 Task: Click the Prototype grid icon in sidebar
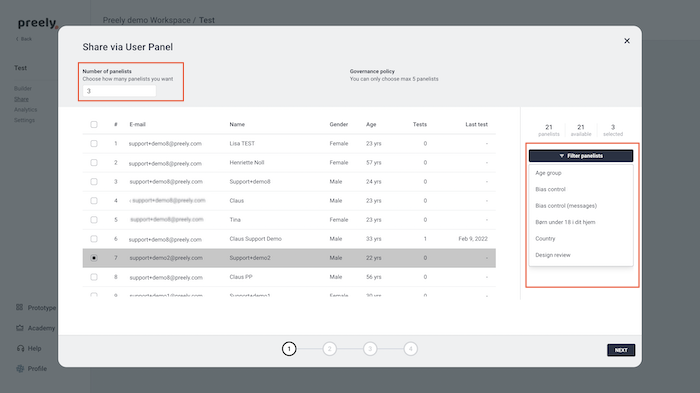[20, 307]
